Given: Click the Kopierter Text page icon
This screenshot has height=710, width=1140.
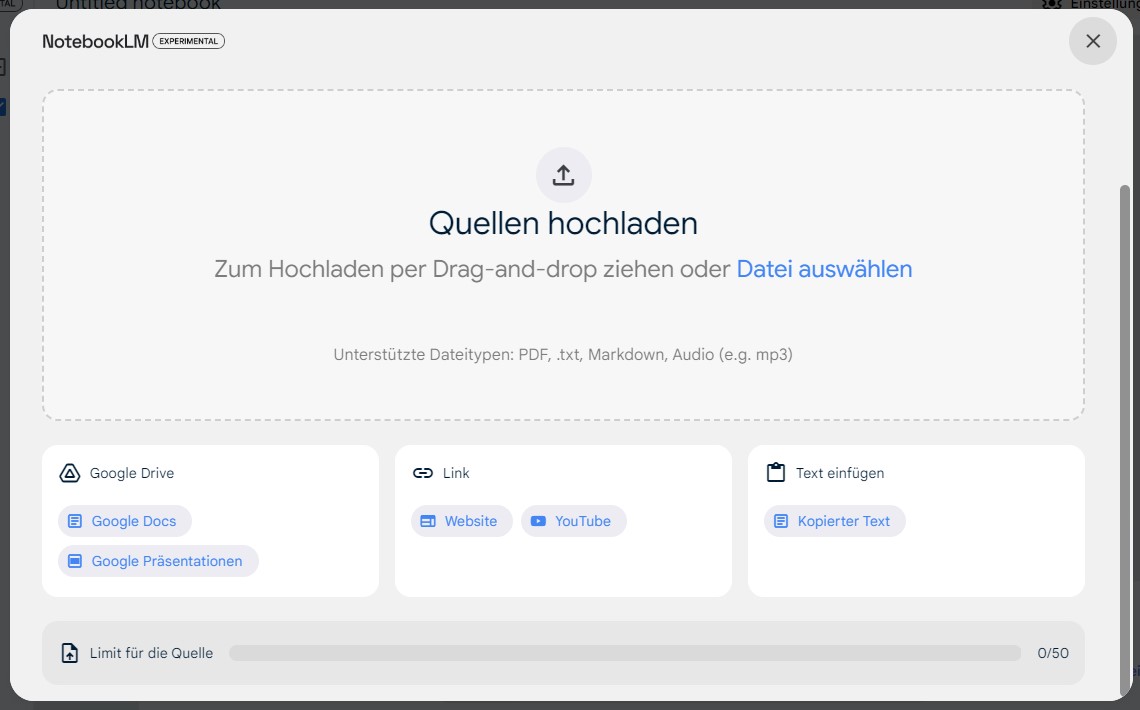Looking at the screenshot, I should click(x=781, y=521).
